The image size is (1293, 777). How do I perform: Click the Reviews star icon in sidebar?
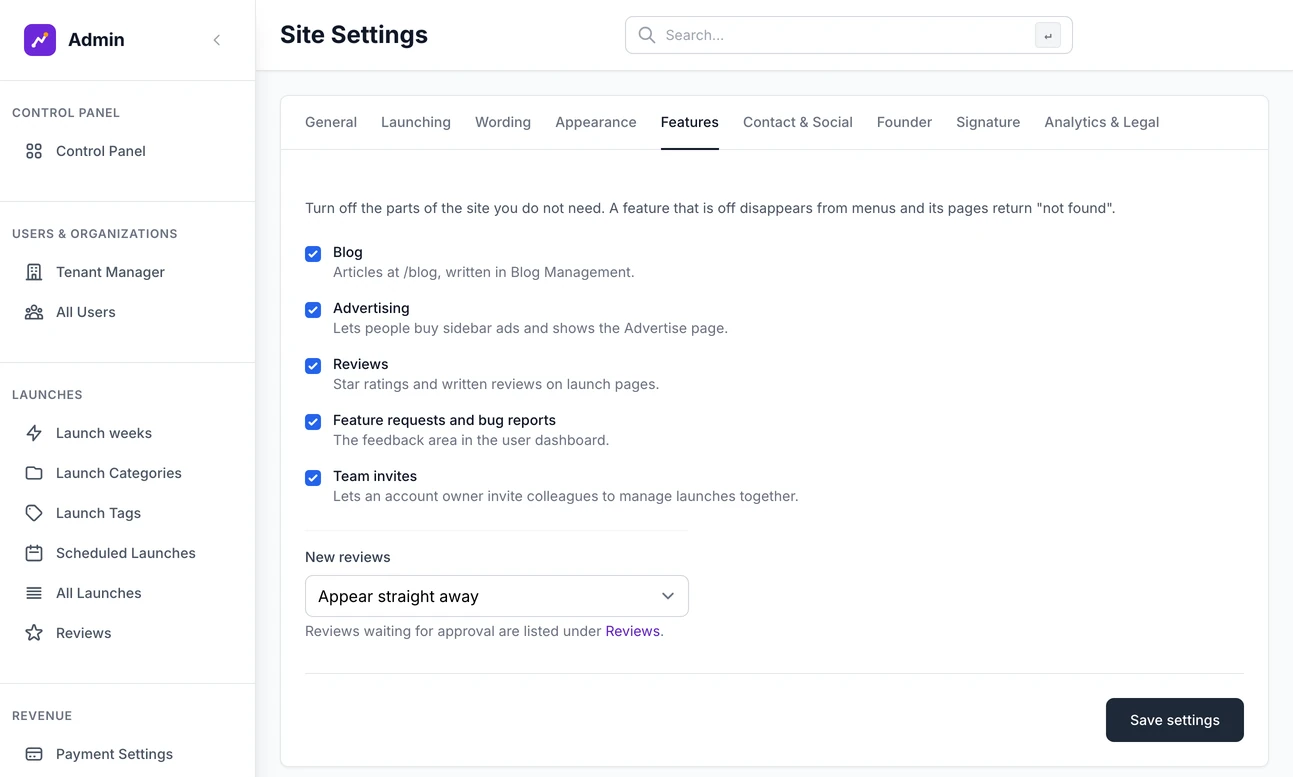34,633
